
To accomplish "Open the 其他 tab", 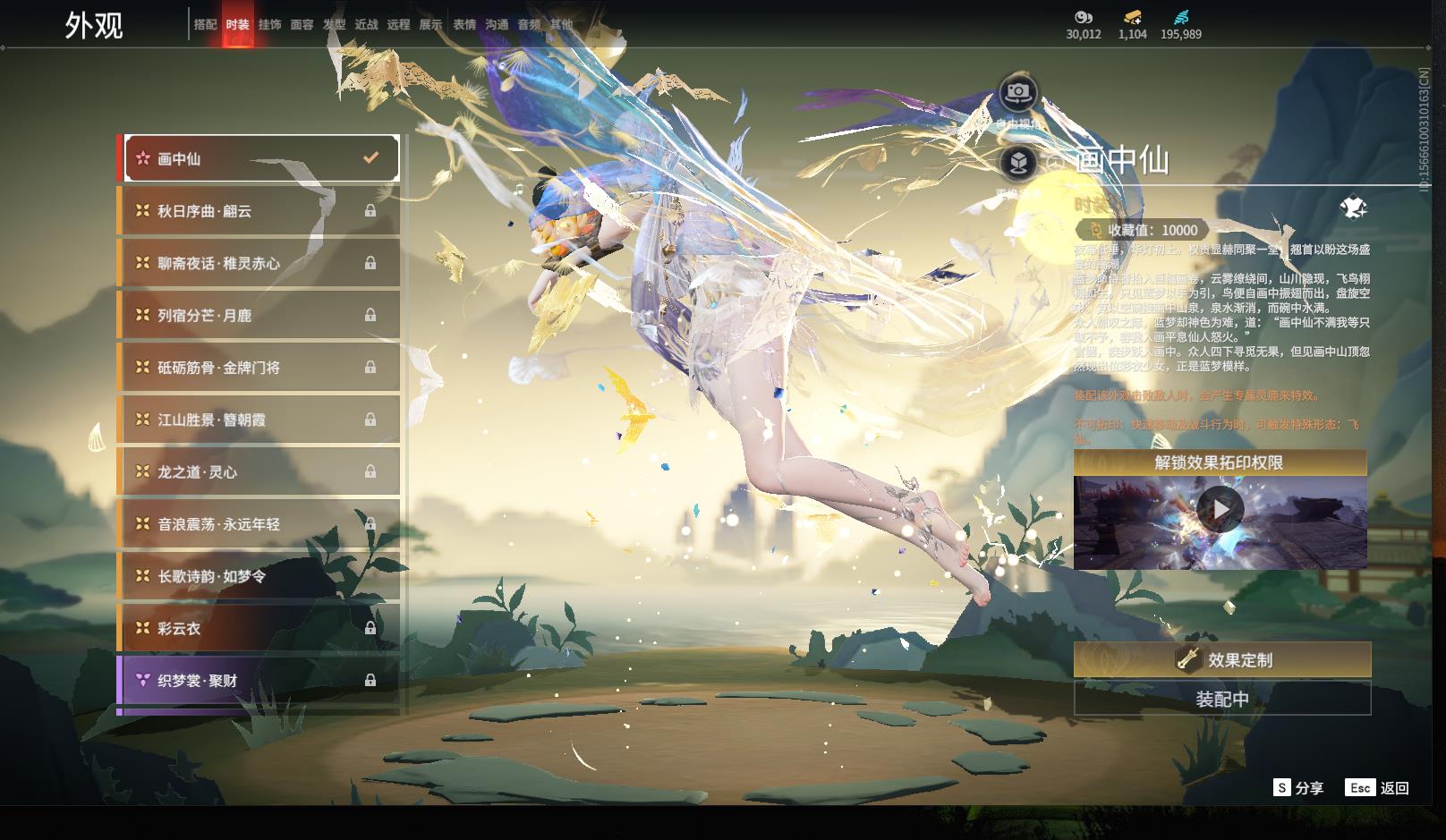I will click(561, 24).
